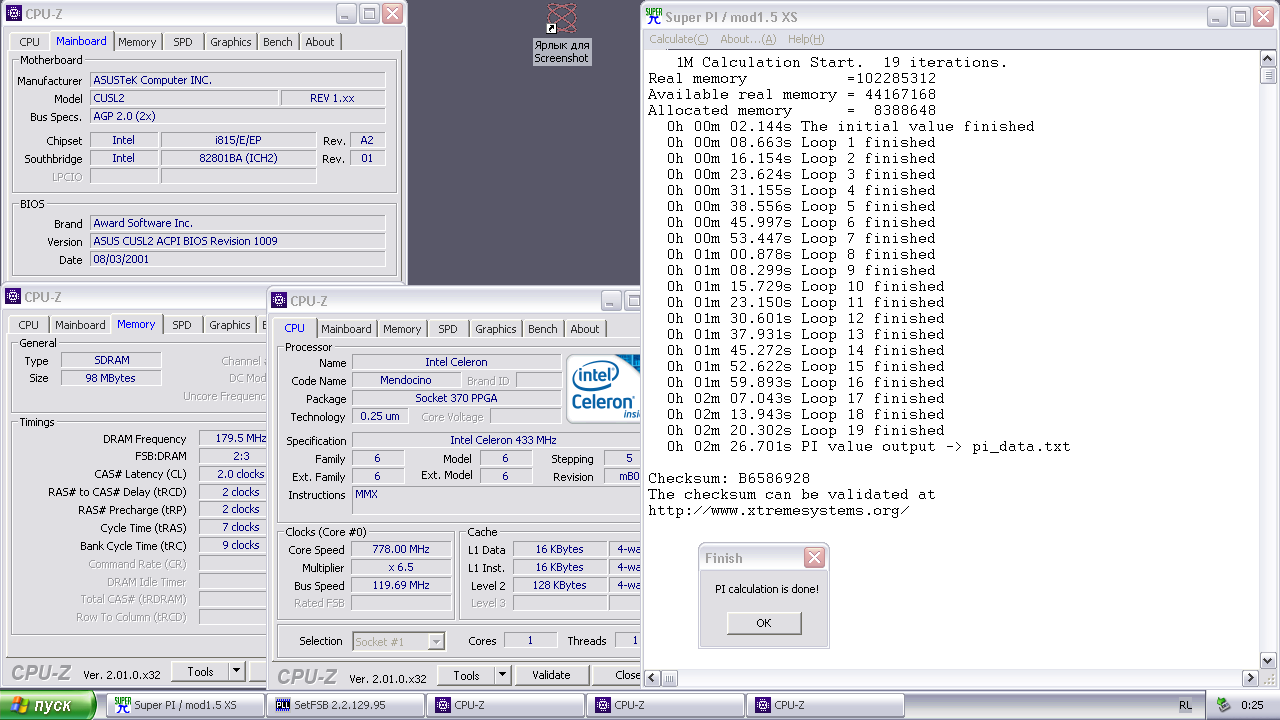Select Memory tab in top-left CPU-Z window
1280x720 pixels.
137,42
